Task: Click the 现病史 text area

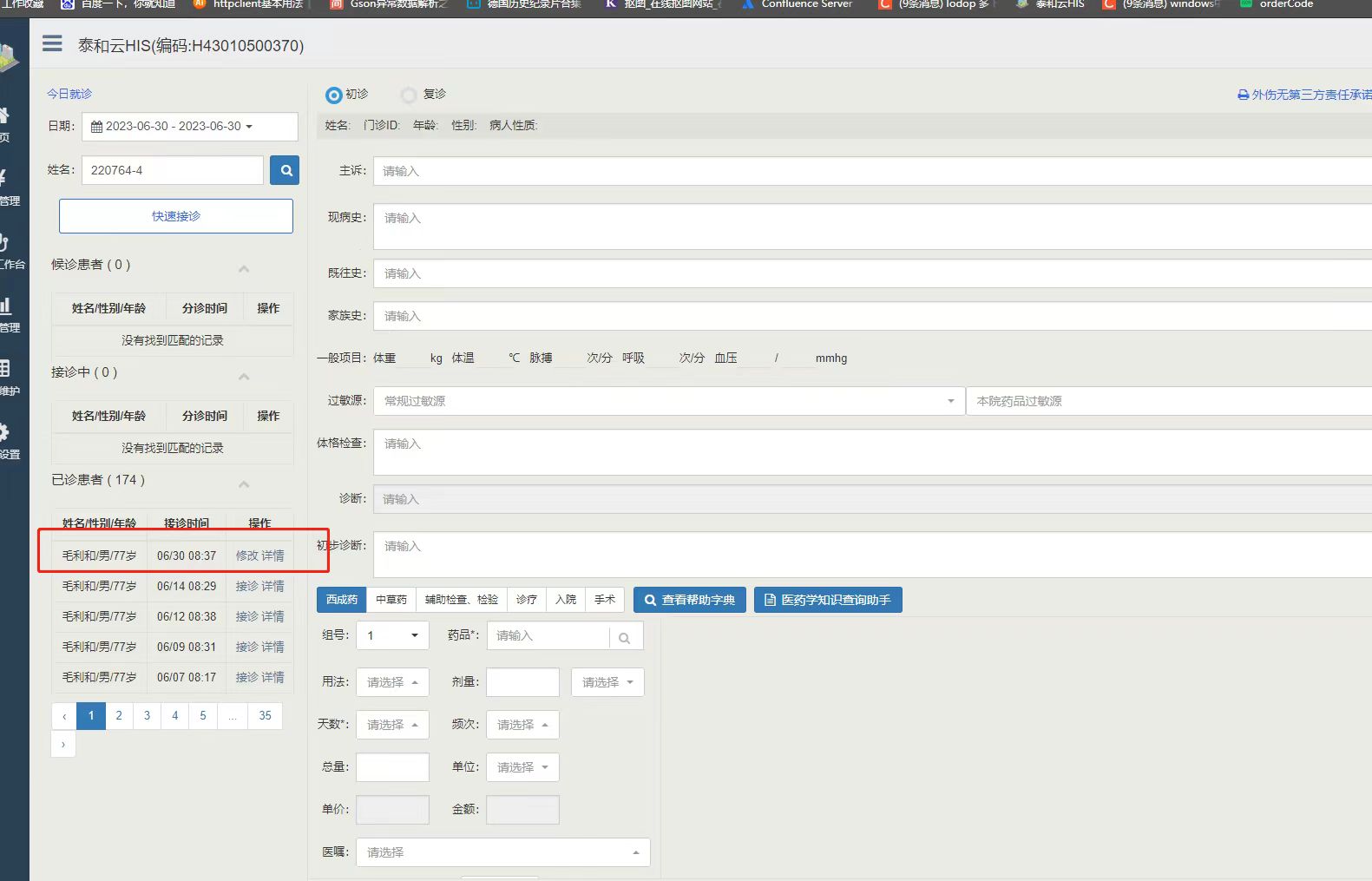Action: tap(873, 227)
